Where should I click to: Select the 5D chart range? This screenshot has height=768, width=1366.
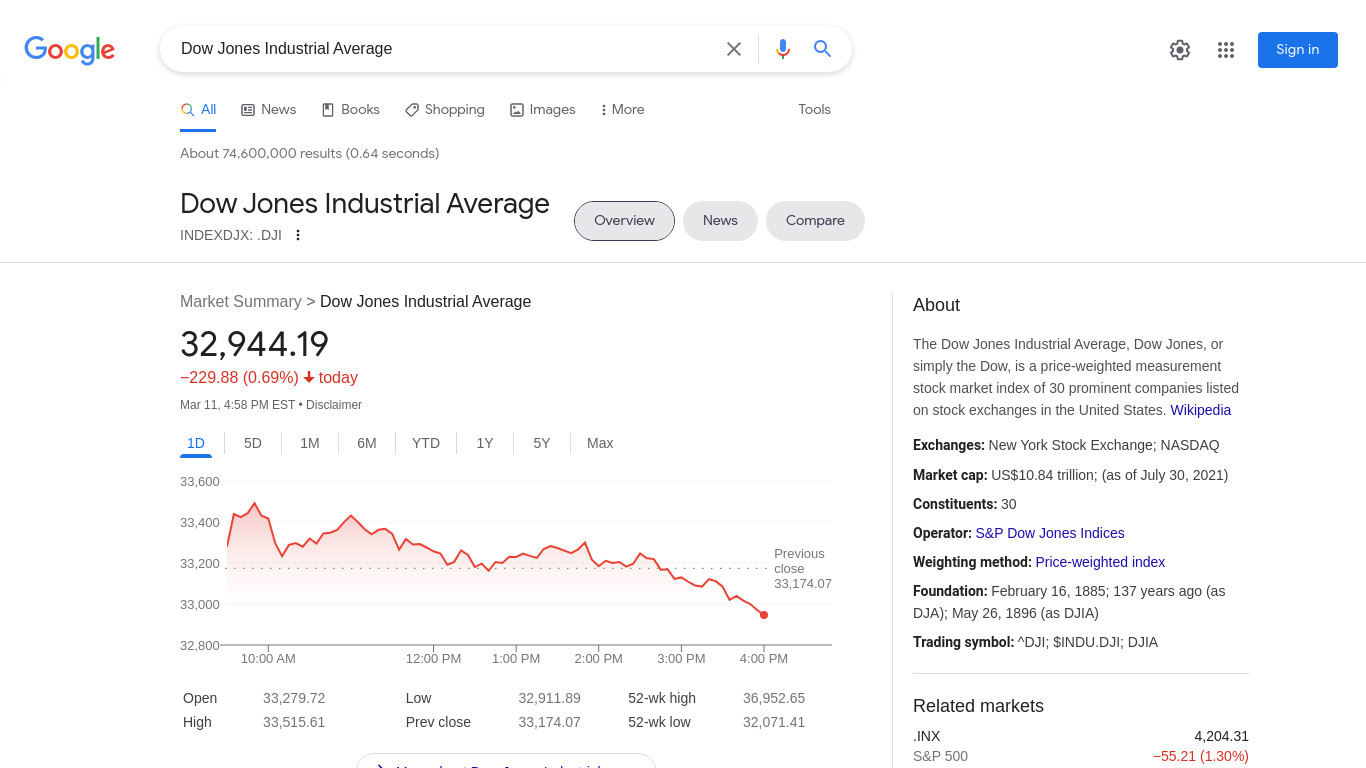coord(253,443)
